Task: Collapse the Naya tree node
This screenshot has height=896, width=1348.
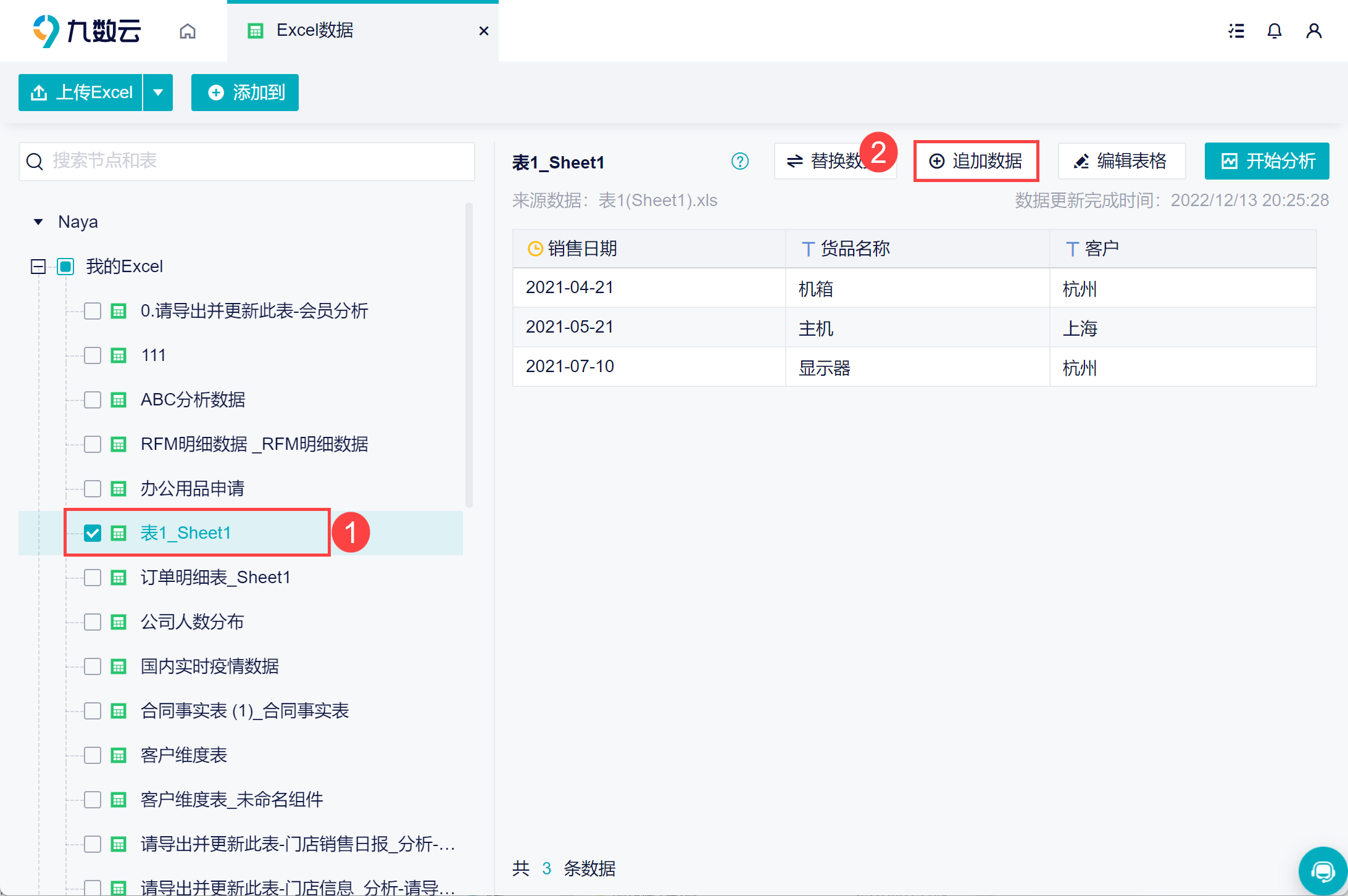Action: pos(38,222)
